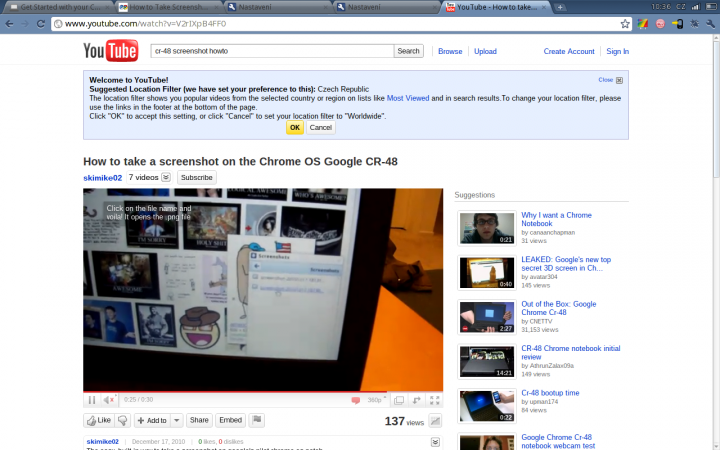Image resolution: width=720 pixels, height=450 pixels.
Task: Toggle annotations with the red speech bubble
Action: (x=355, y=400)
